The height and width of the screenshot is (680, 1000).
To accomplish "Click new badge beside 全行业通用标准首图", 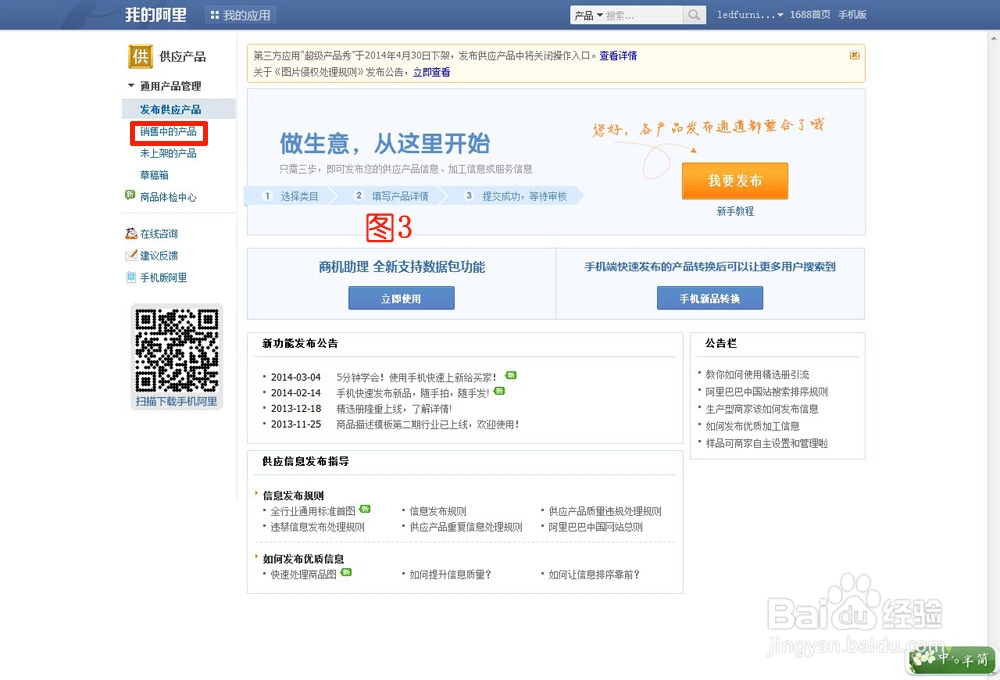I will click(365, 509).
